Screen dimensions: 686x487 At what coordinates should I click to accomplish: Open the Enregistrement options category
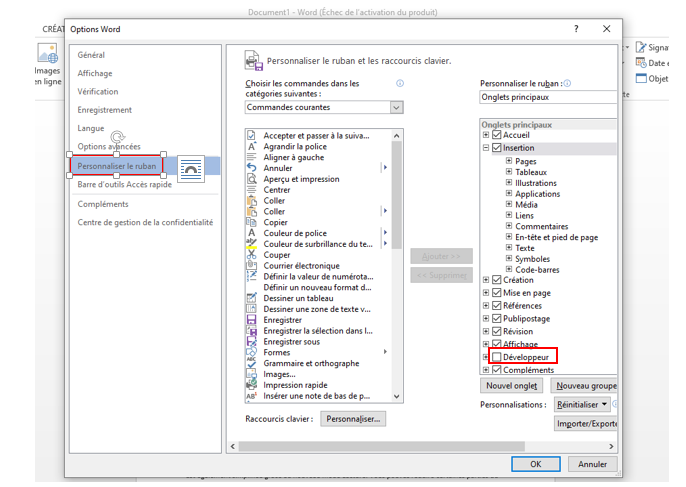coord(105,110)
